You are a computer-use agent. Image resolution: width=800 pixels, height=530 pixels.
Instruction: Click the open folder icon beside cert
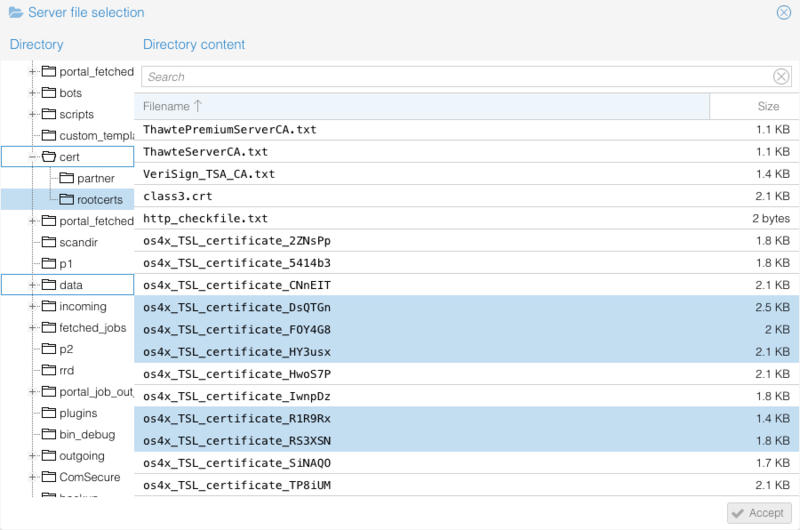point(48,157)
